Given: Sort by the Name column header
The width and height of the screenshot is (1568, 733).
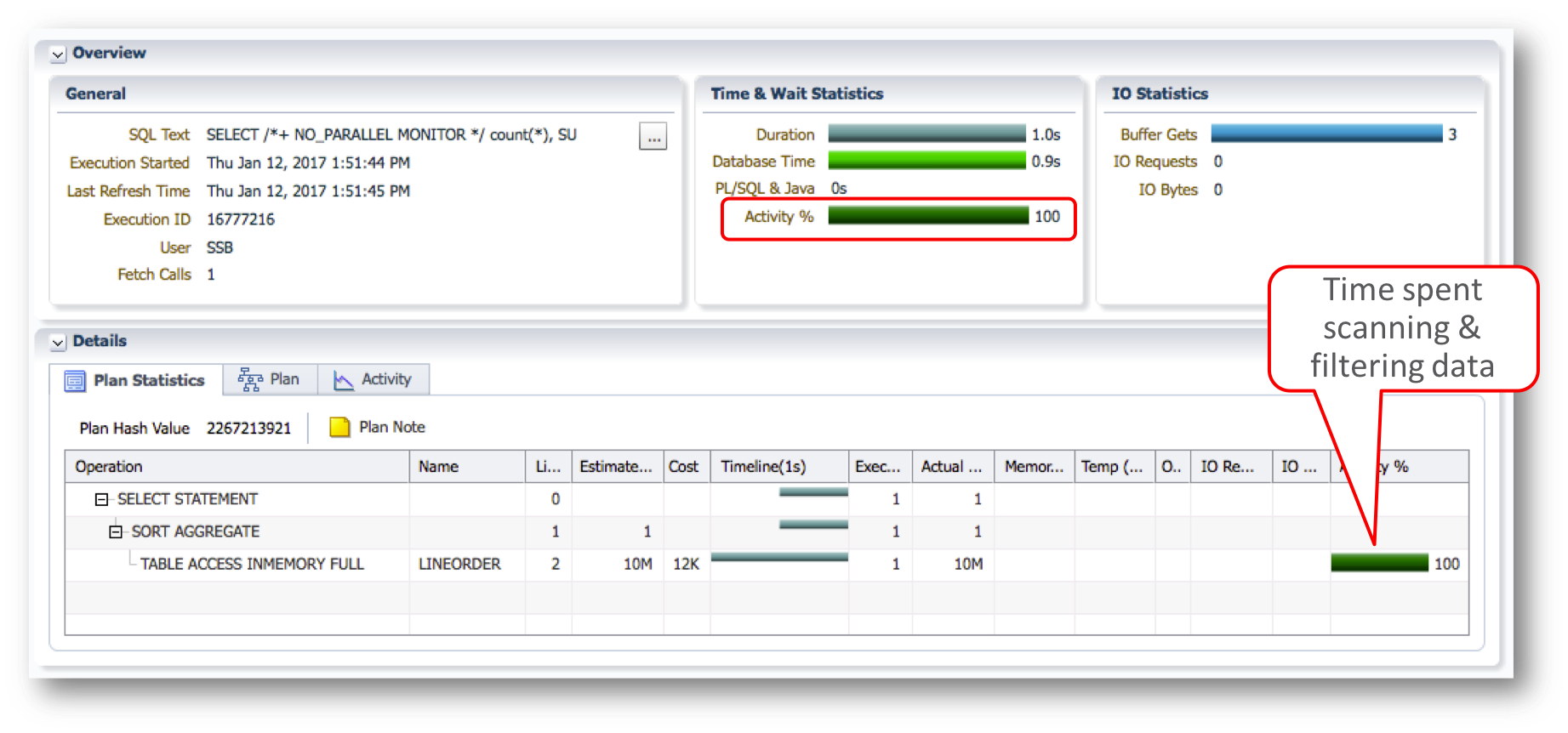Looking at the screenshot, I should pos(467,467).
